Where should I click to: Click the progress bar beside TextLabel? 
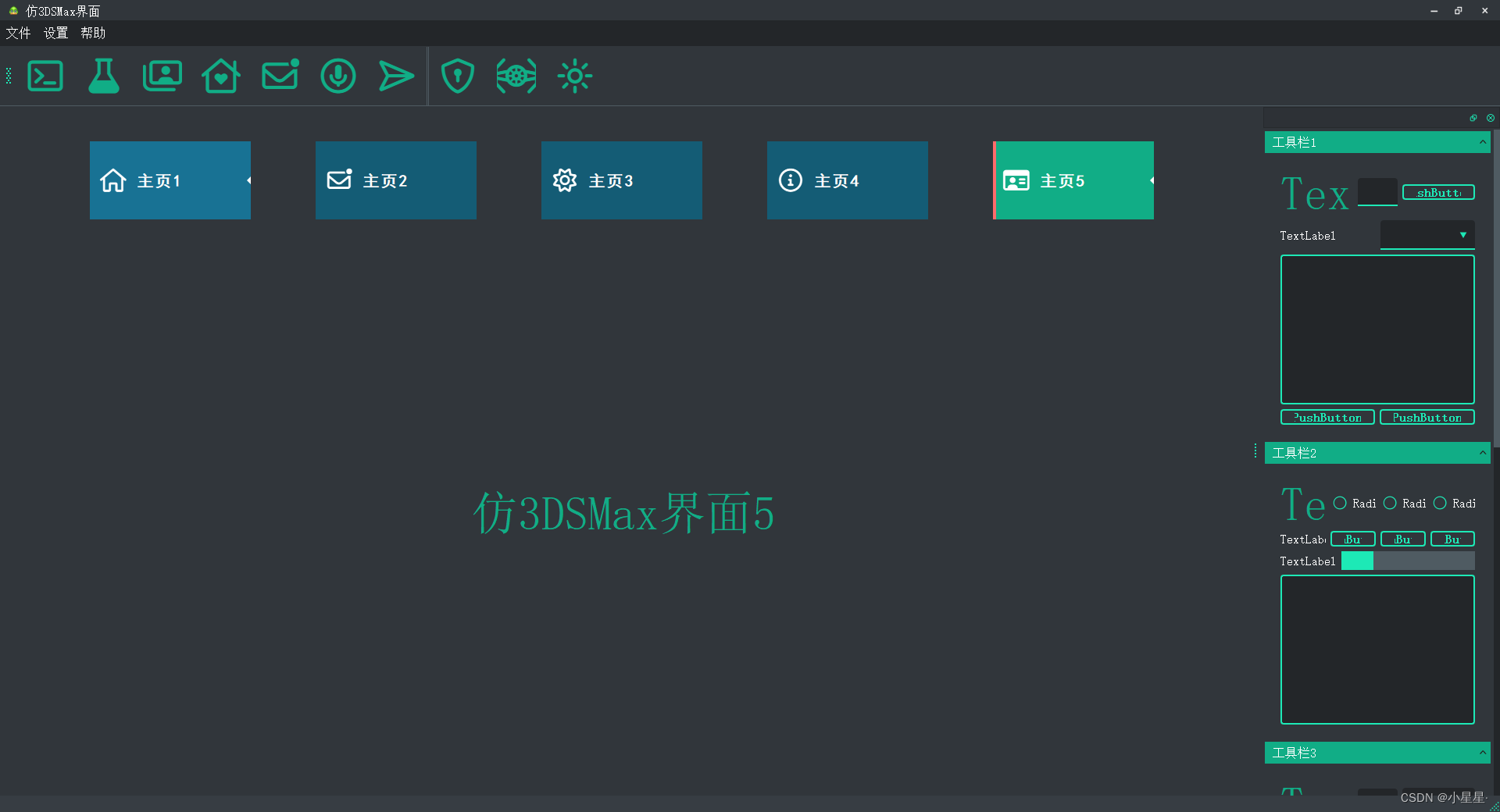[x=1408, y=561]
